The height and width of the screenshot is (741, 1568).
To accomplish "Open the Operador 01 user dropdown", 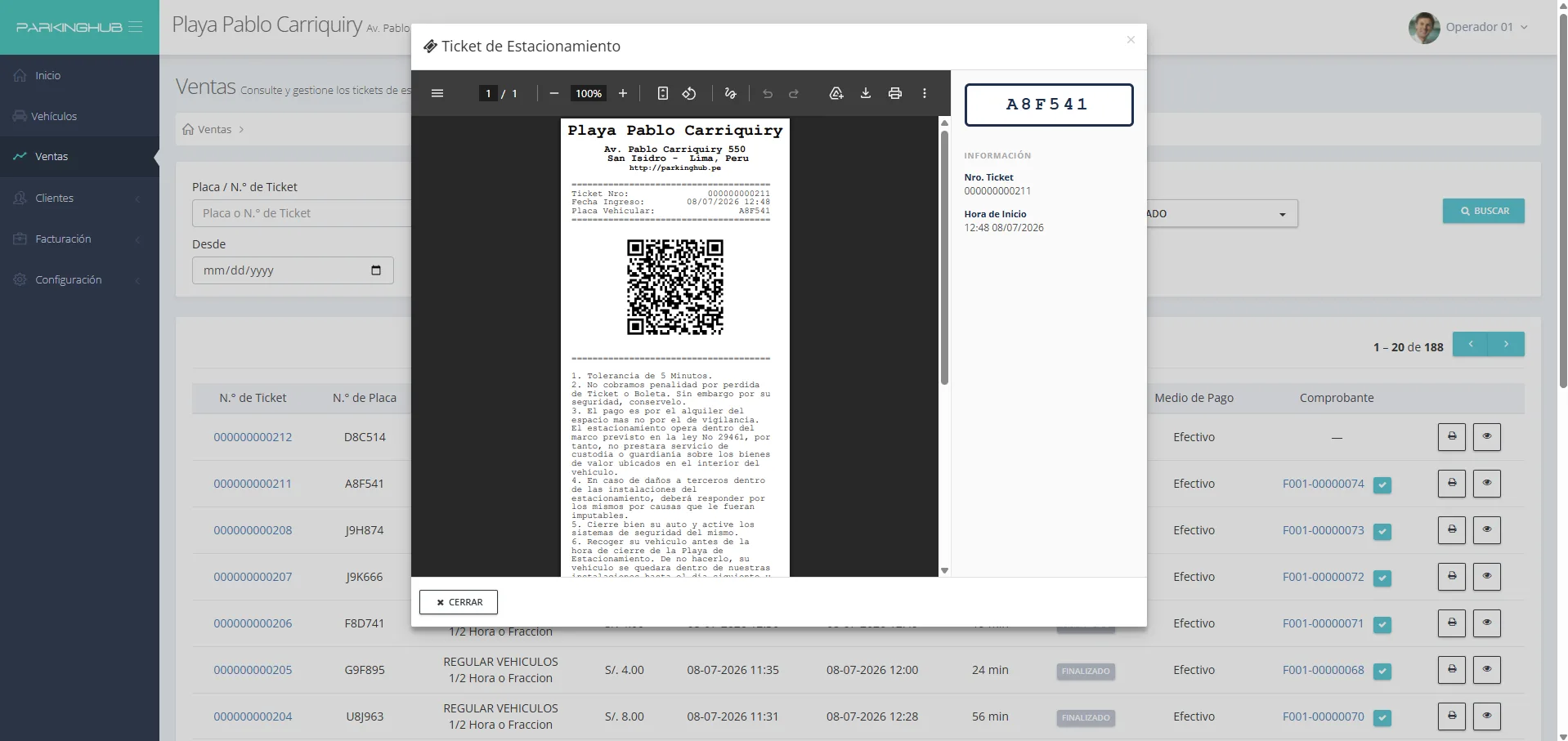I will 1486,27.
